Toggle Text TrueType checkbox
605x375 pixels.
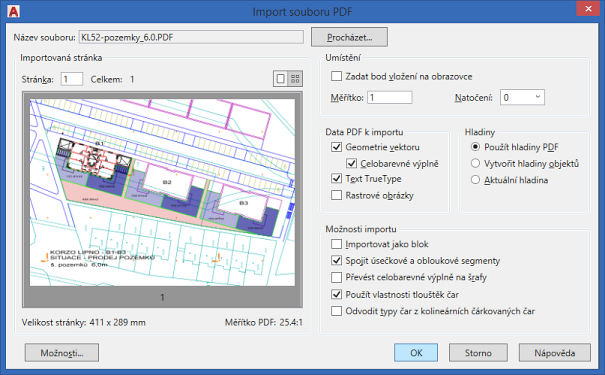336,179
